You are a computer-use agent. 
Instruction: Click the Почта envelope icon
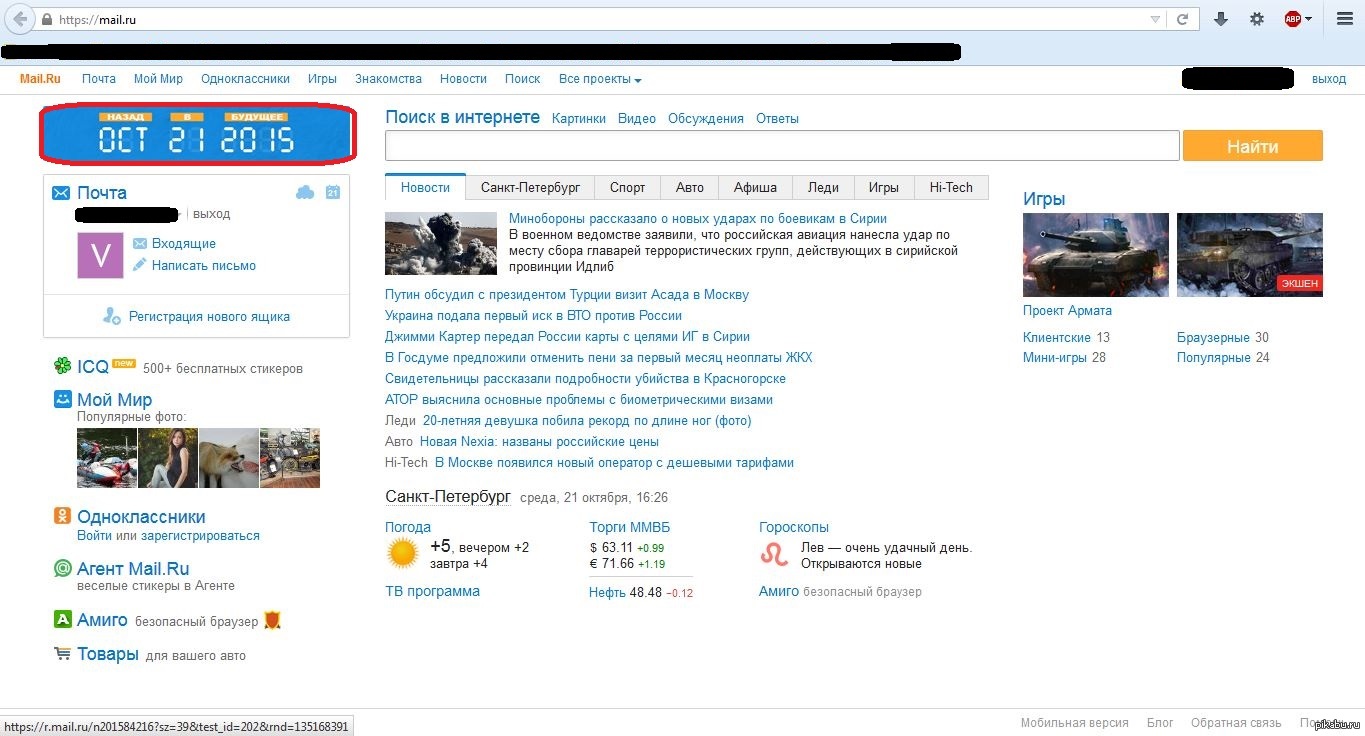click(61, 192)
